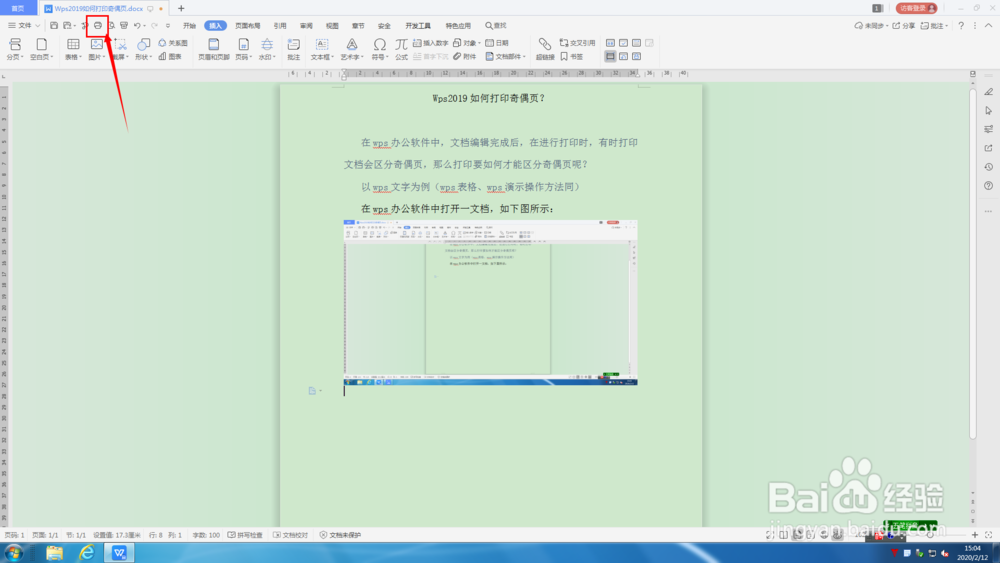Open the 查找 search box

[496, 26]
